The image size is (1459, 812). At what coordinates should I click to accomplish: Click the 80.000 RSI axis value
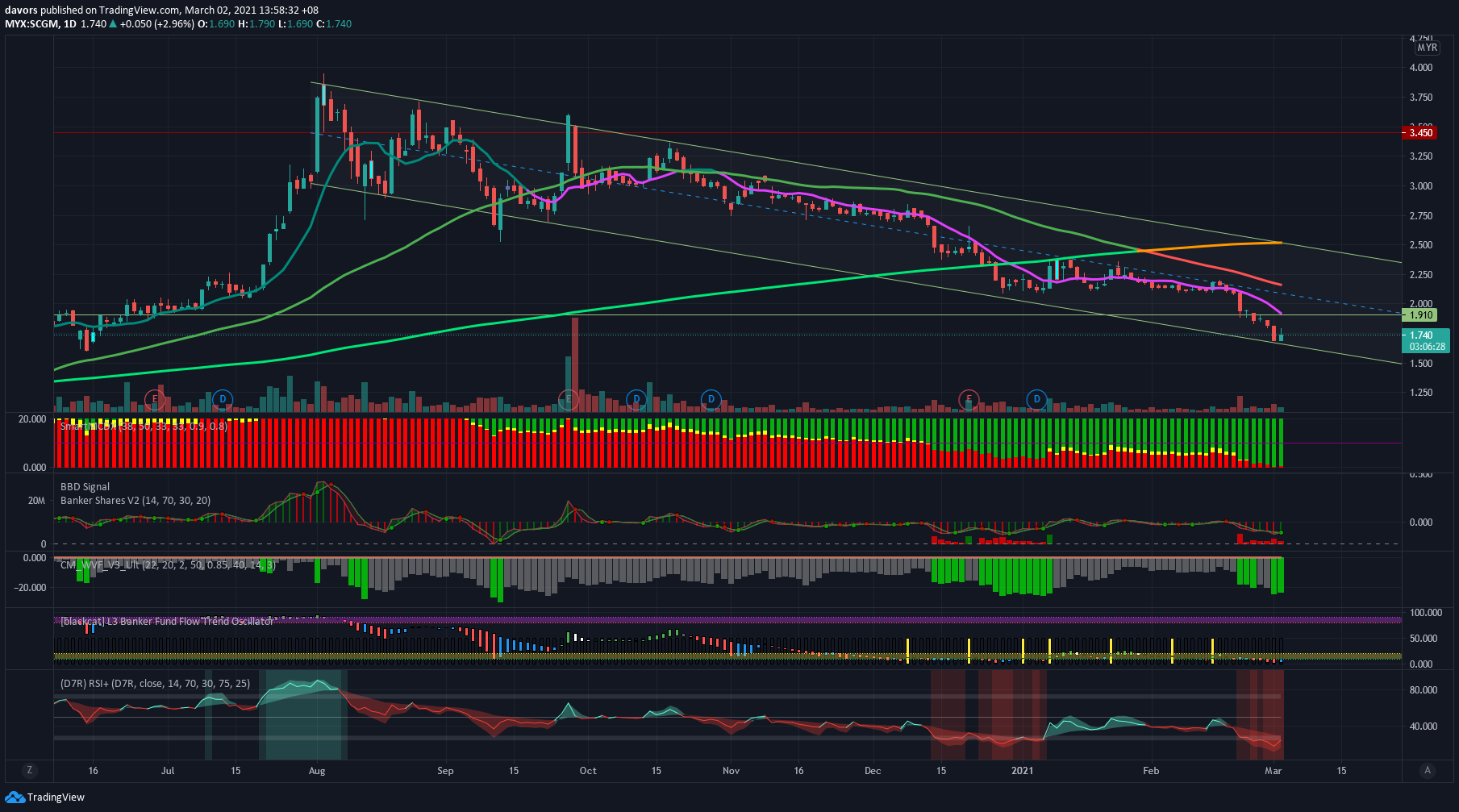(1424, 690)
